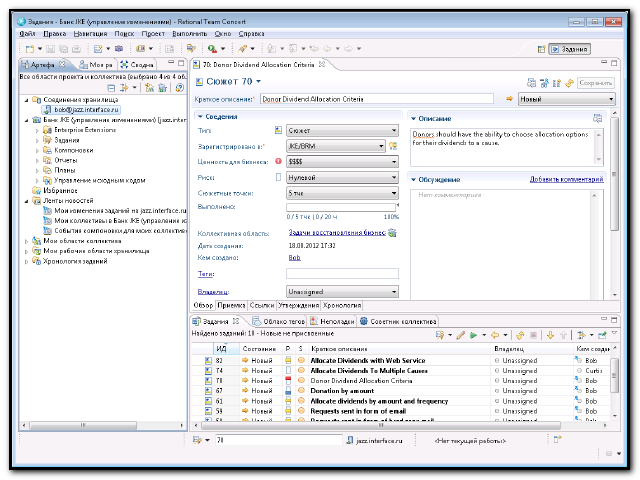Image resolution: width=640 pixels, height=480 pixels.
Task: Click the open perspective icon
Action: coord(541,49)
